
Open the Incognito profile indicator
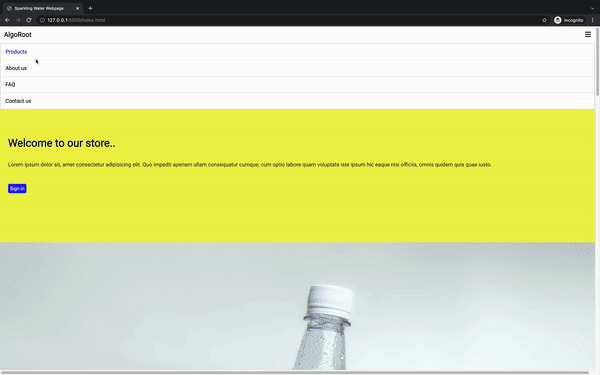pyautogui.click(x=569, y=20)
